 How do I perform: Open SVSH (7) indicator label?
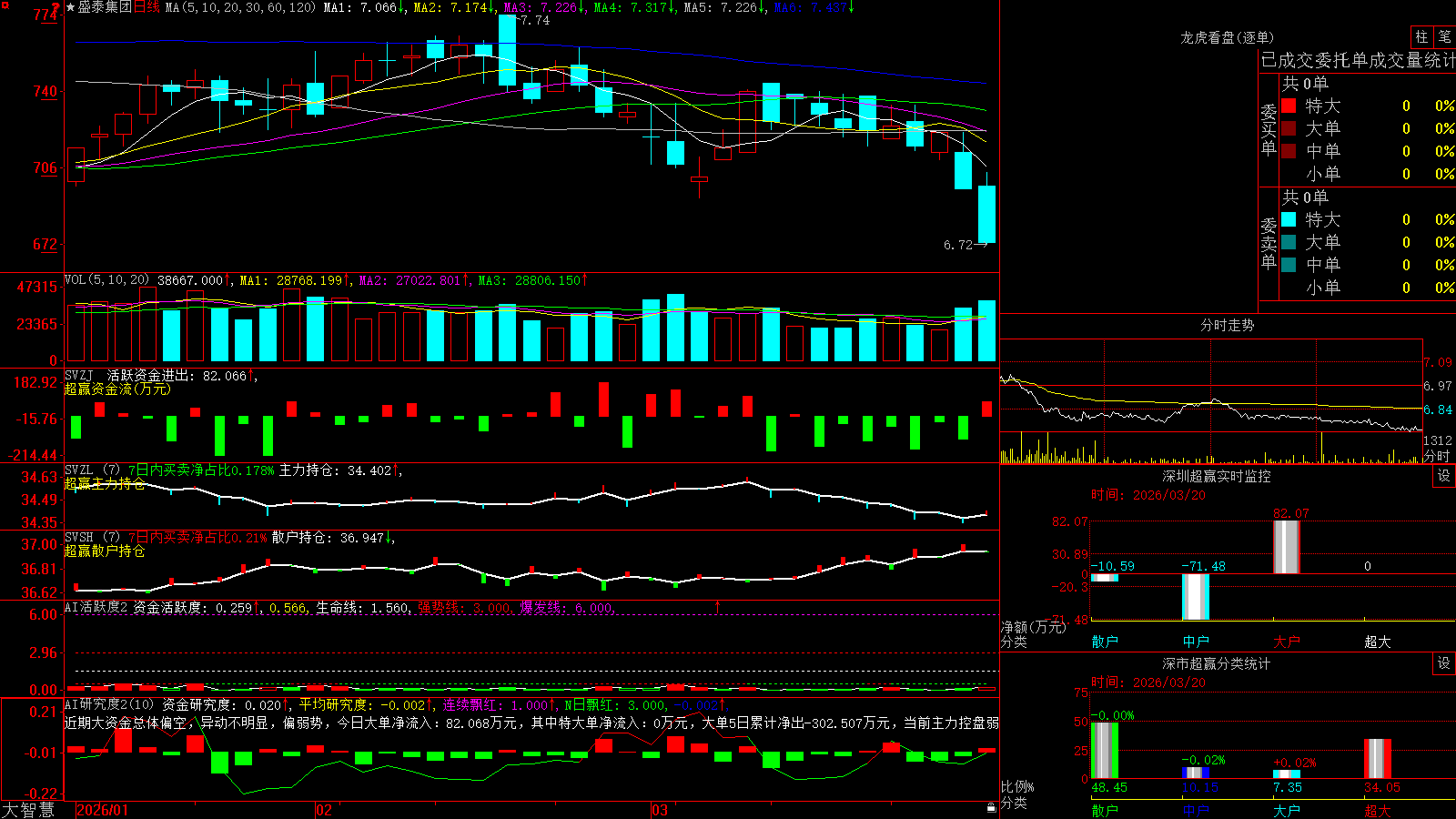click(92, 537)
